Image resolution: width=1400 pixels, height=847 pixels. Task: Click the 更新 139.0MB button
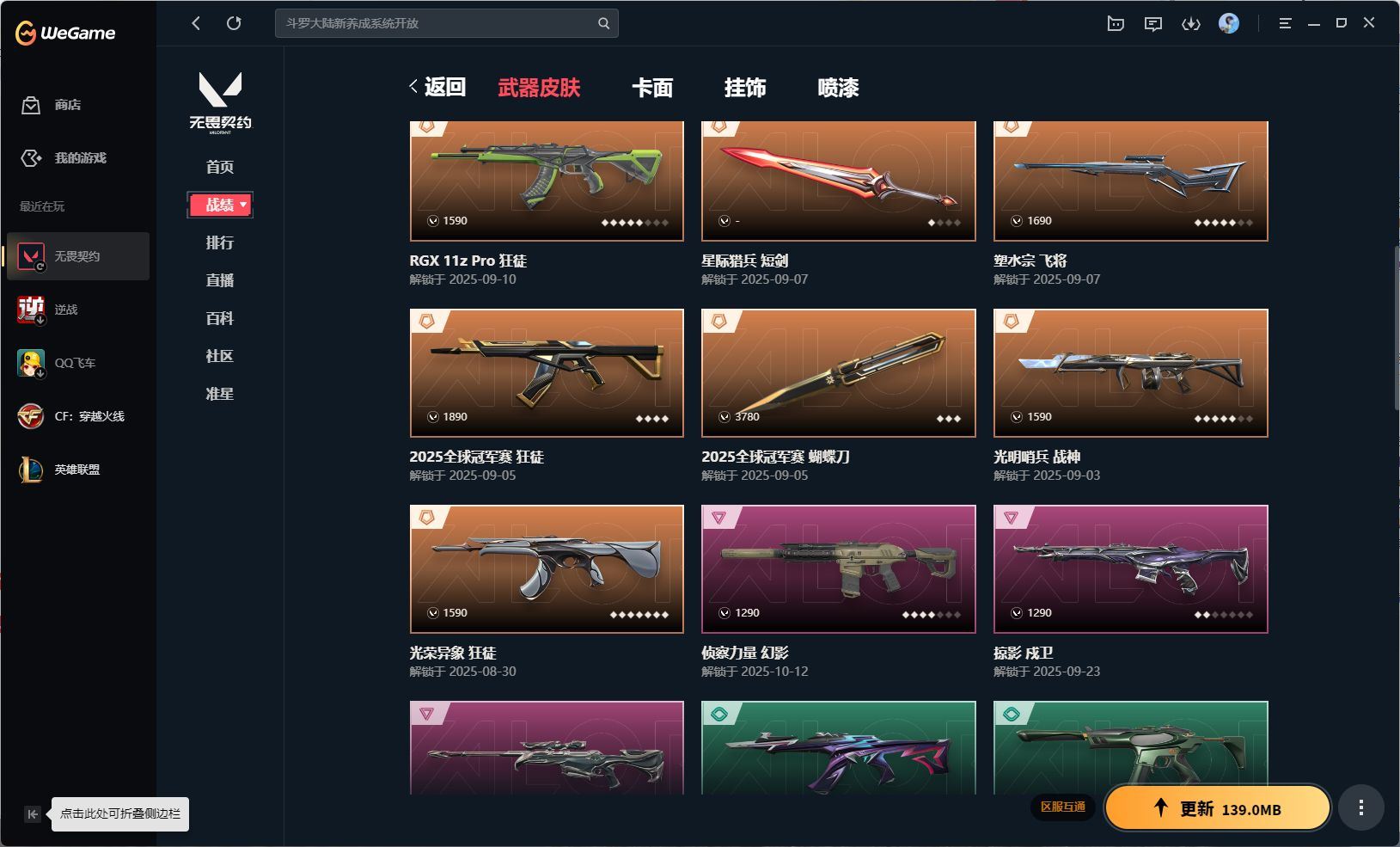[1218, 808]
